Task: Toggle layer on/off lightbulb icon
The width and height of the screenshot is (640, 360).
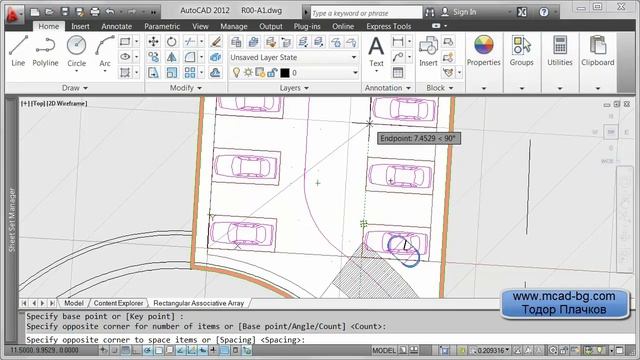Action: [236, 73]
